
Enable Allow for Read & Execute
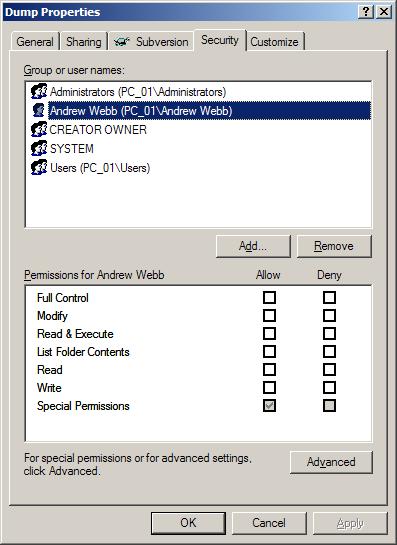click(x=269, y=334)
